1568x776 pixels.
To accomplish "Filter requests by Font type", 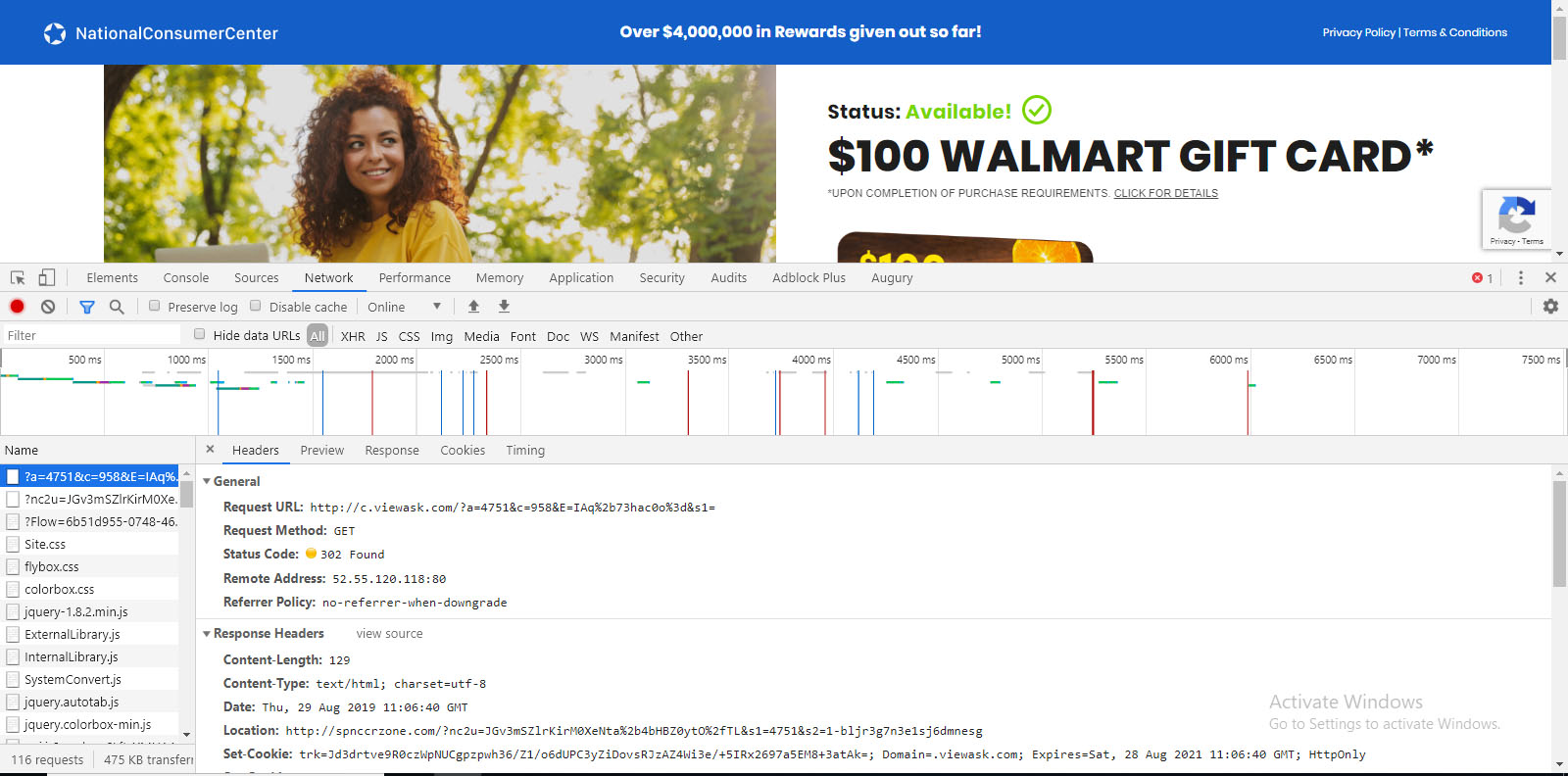I will [523, 336].
